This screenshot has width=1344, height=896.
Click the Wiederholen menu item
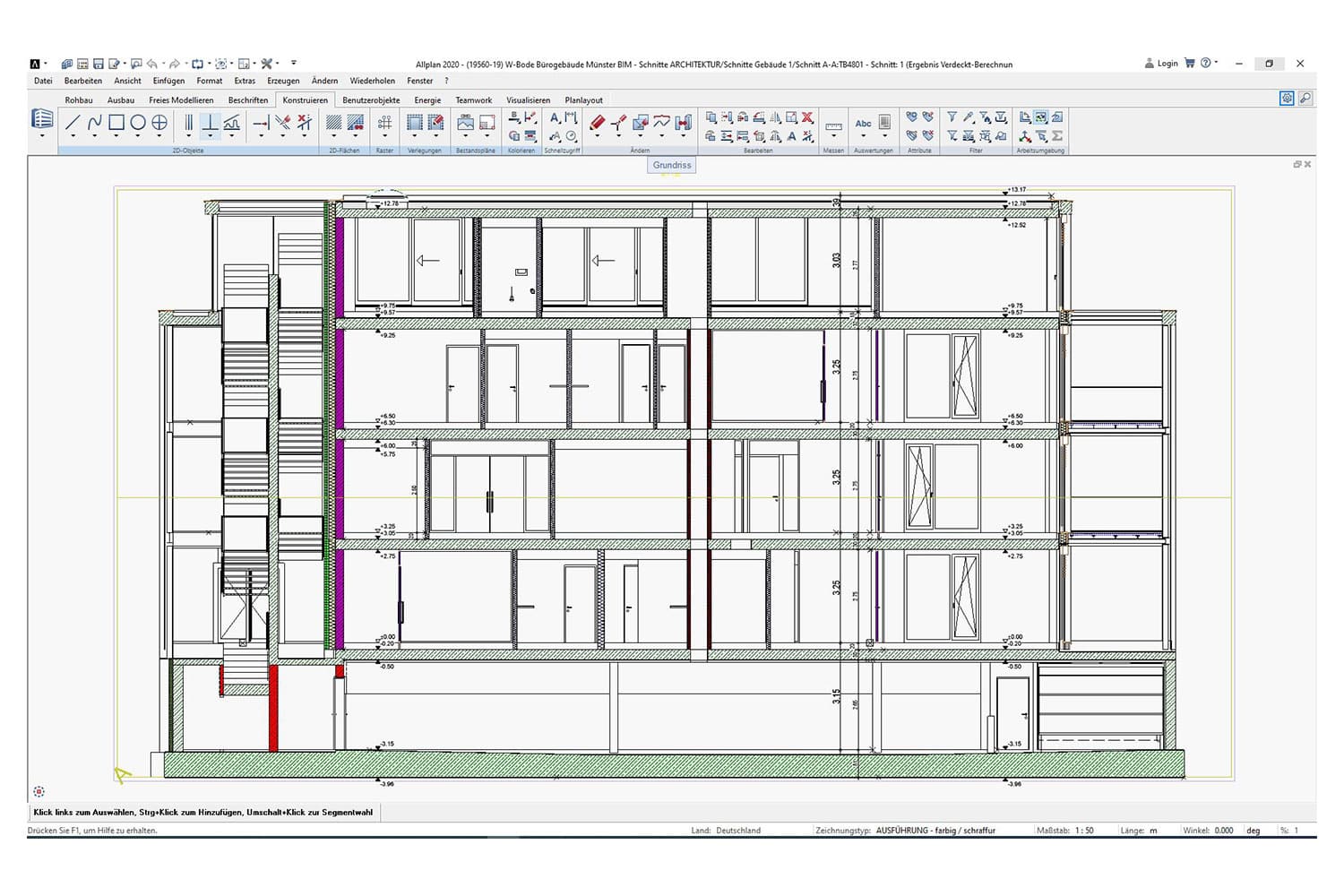click(x=373, y=81)
